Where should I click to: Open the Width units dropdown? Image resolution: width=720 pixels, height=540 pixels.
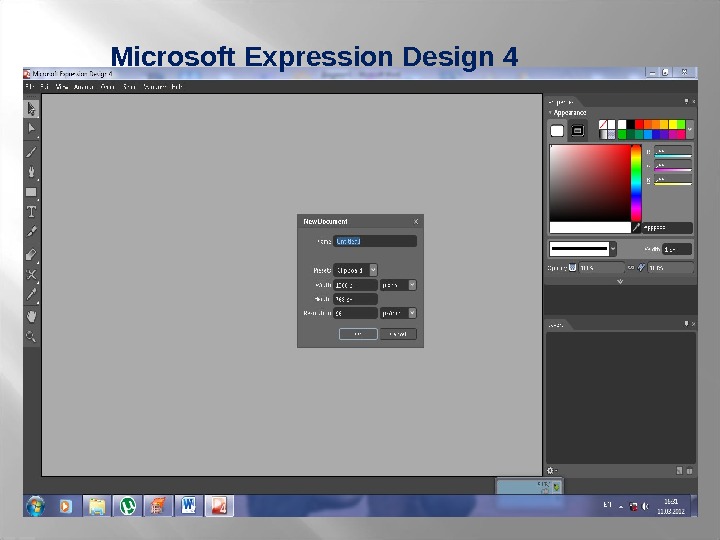(412, 285)
